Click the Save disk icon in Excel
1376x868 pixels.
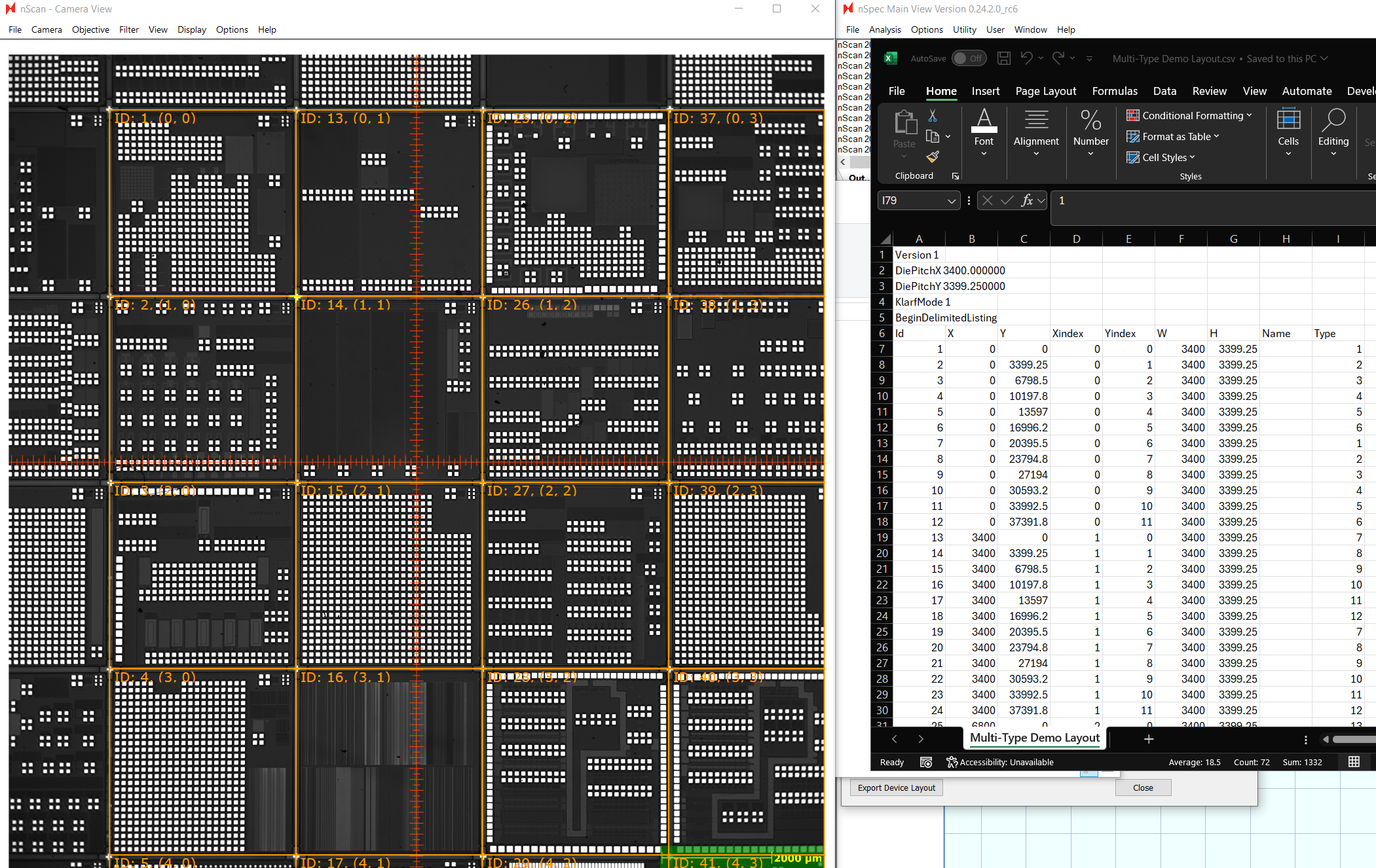1003,58
